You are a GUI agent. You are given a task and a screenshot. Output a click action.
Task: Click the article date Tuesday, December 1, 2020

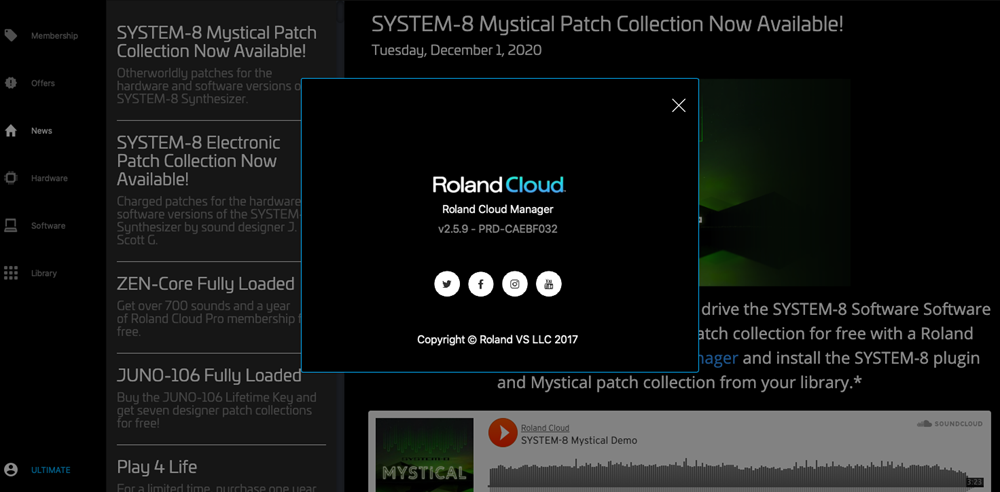click(457, 50)
